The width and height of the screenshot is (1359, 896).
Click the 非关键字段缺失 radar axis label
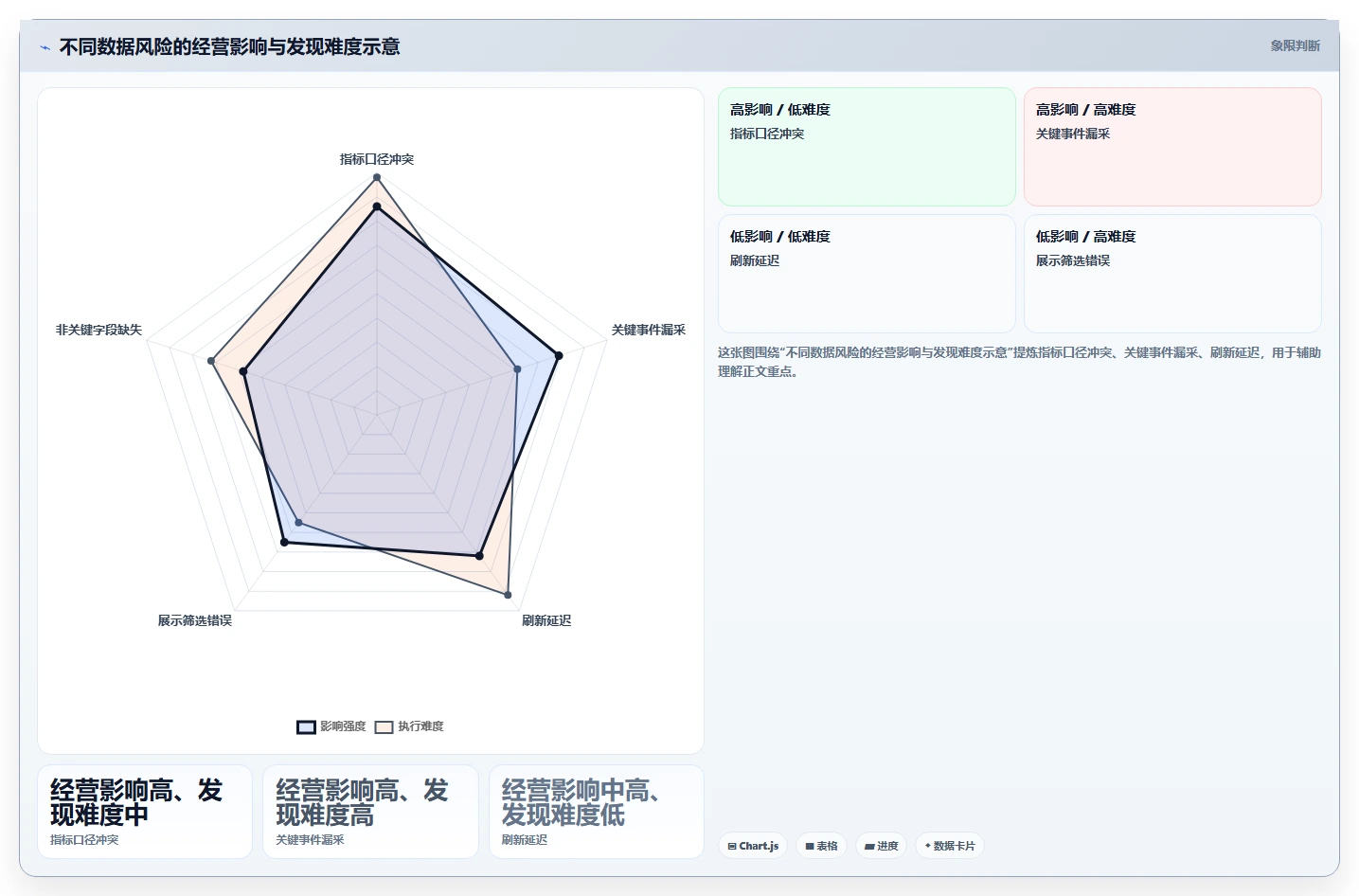[98, 330]
